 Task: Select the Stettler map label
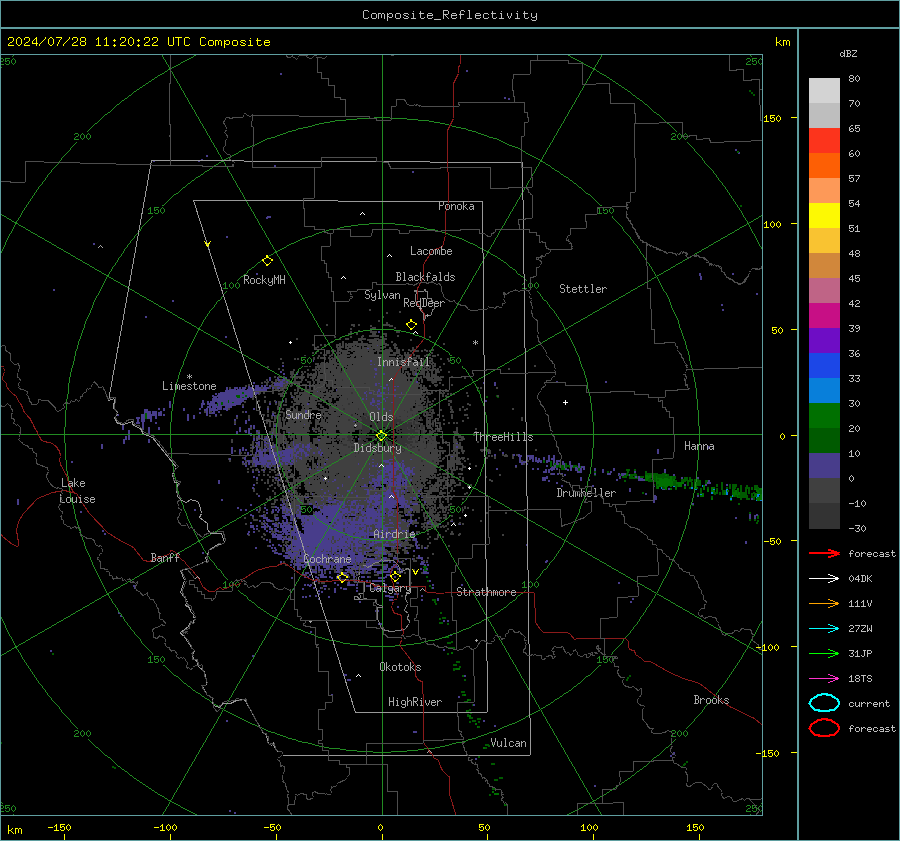click(x=583, y=289)
